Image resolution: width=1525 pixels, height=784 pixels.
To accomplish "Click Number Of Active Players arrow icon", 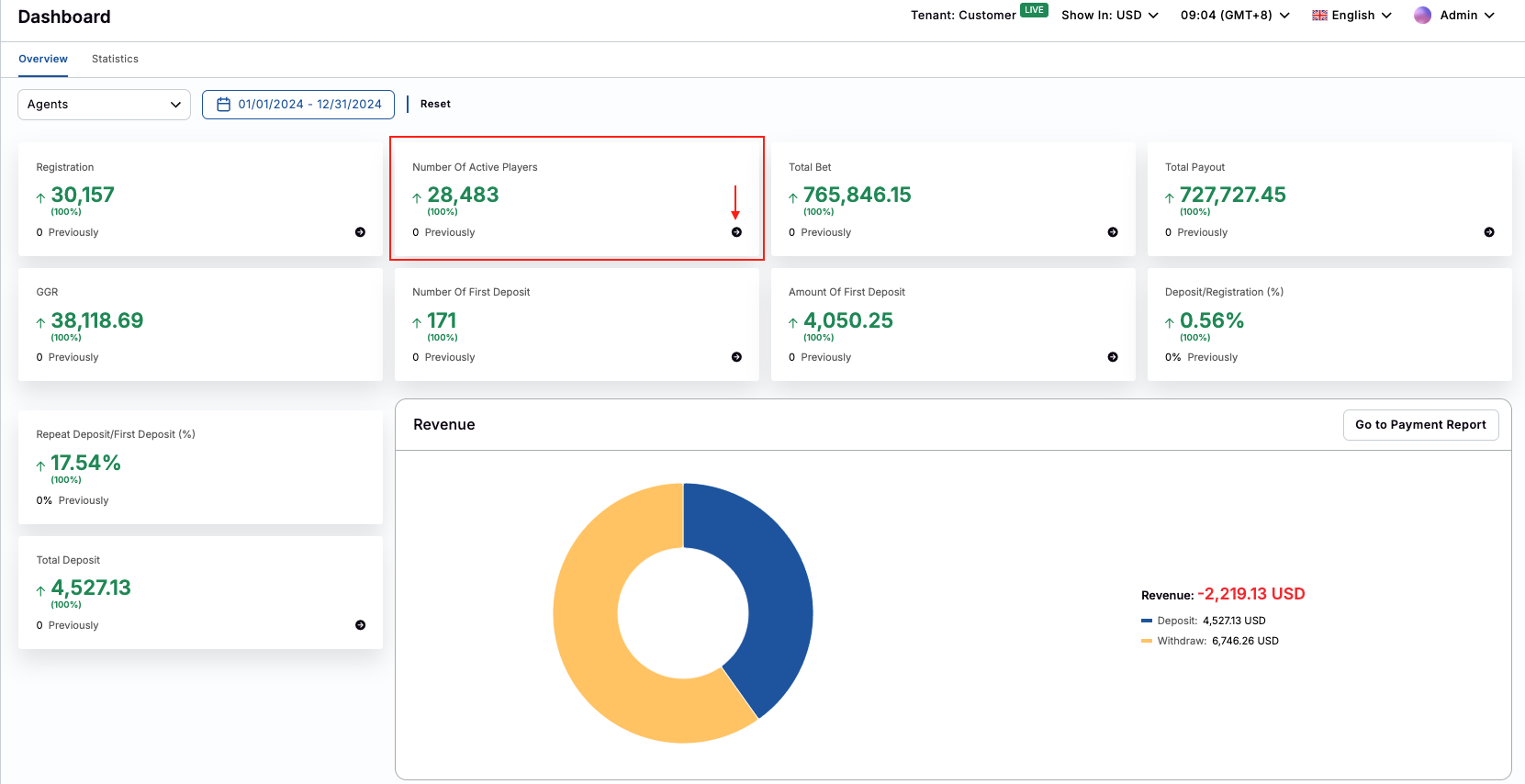I will point(736,232).
